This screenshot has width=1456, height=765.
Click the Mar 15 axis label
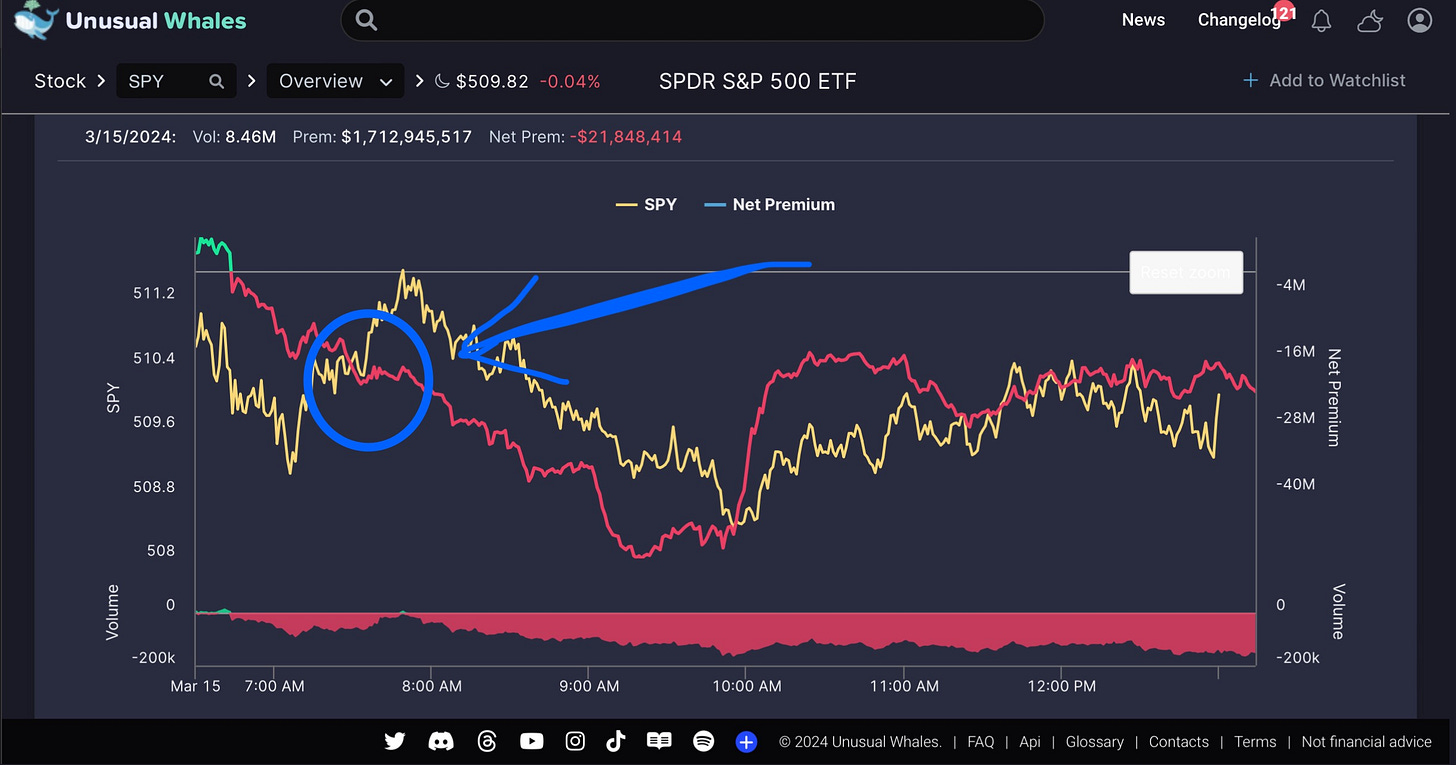(196, 686)
